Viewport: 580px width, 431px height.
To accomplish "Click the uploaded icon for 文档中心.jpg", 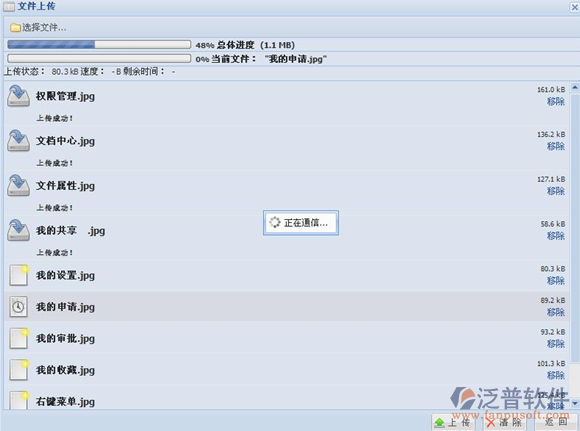I will click(18, 141).
